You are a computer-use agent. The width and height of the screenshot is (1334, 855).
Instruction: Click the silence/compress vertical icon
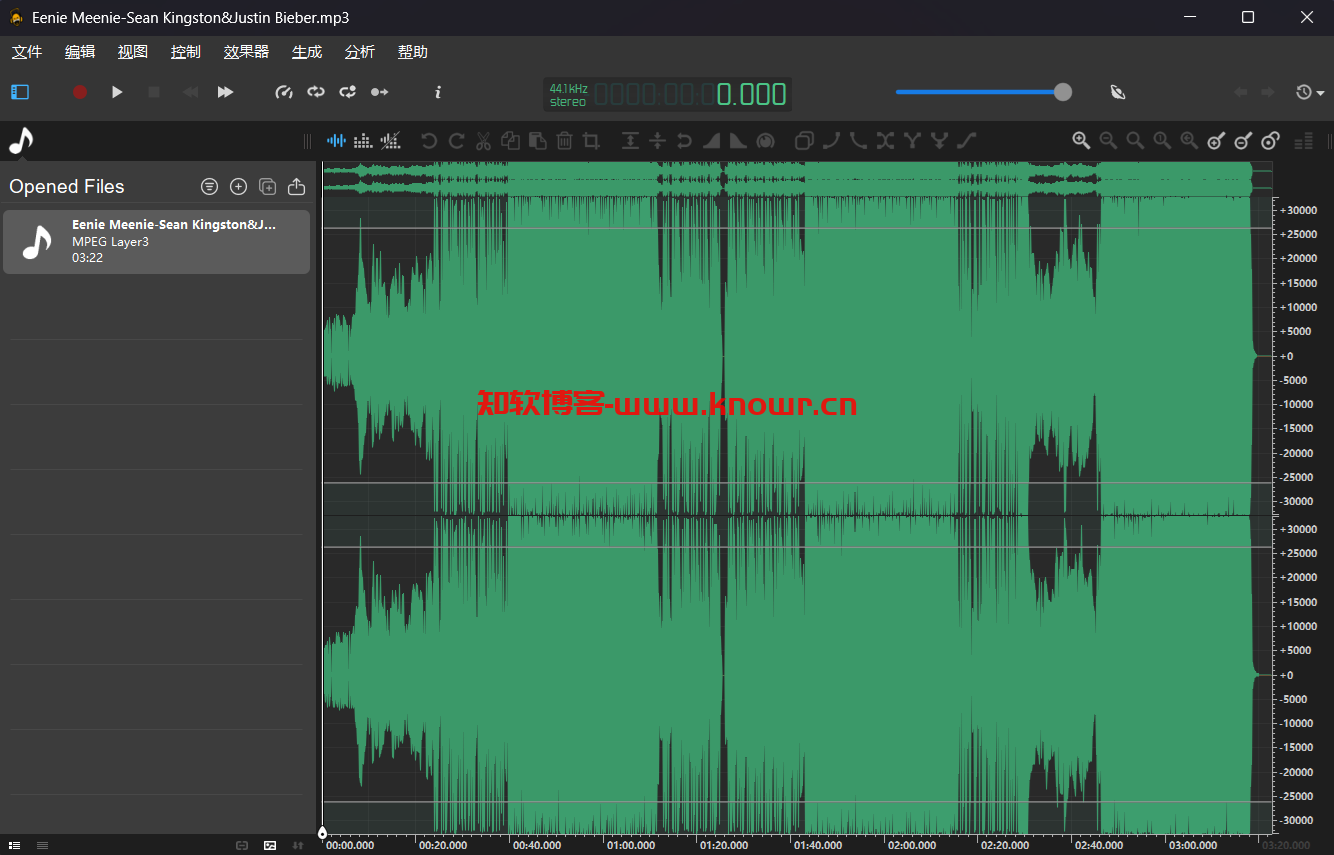[657, 141]
